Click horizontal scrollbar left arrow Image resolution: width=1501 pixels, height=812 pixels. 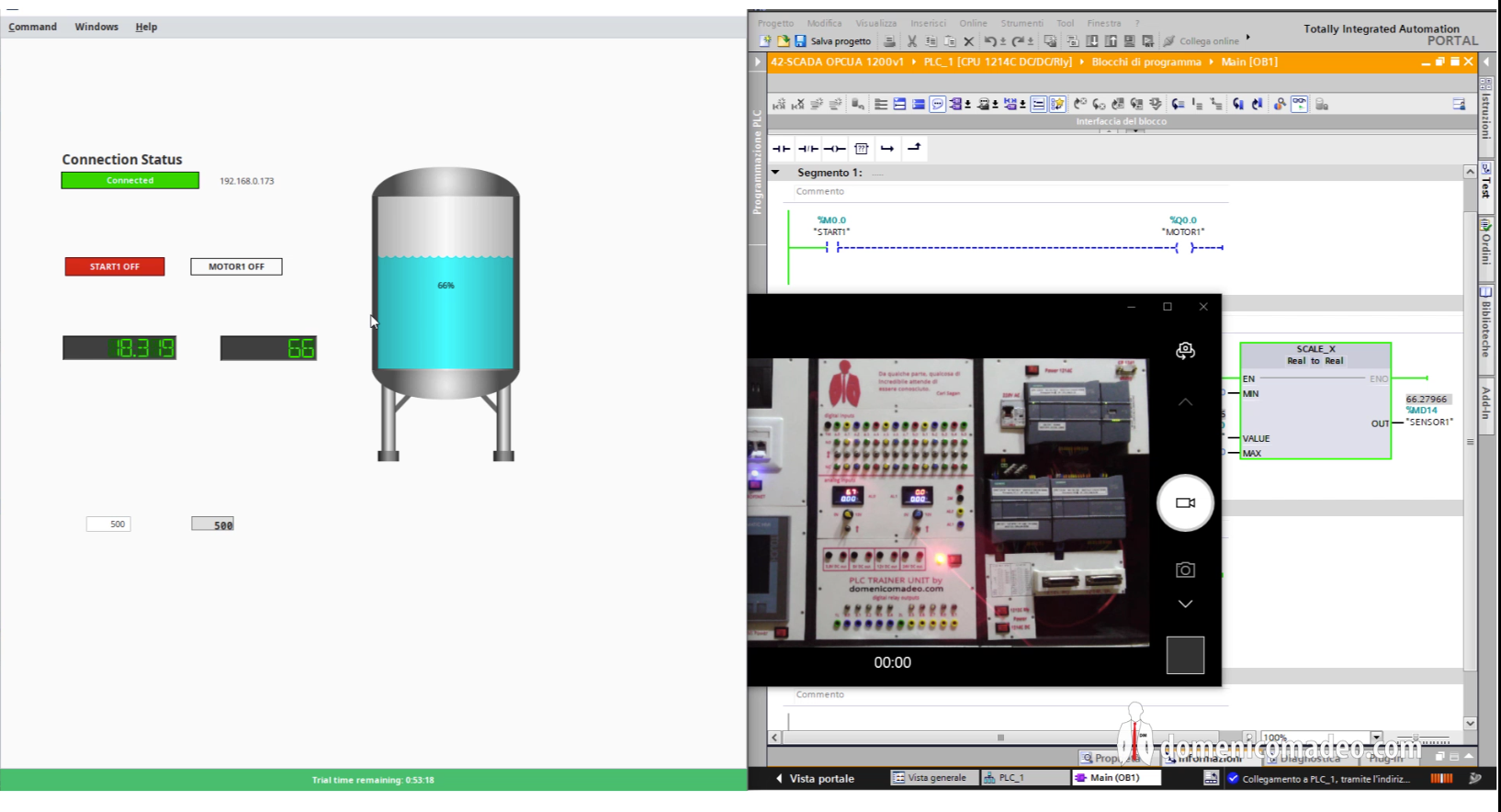click(x=774, y=737)
